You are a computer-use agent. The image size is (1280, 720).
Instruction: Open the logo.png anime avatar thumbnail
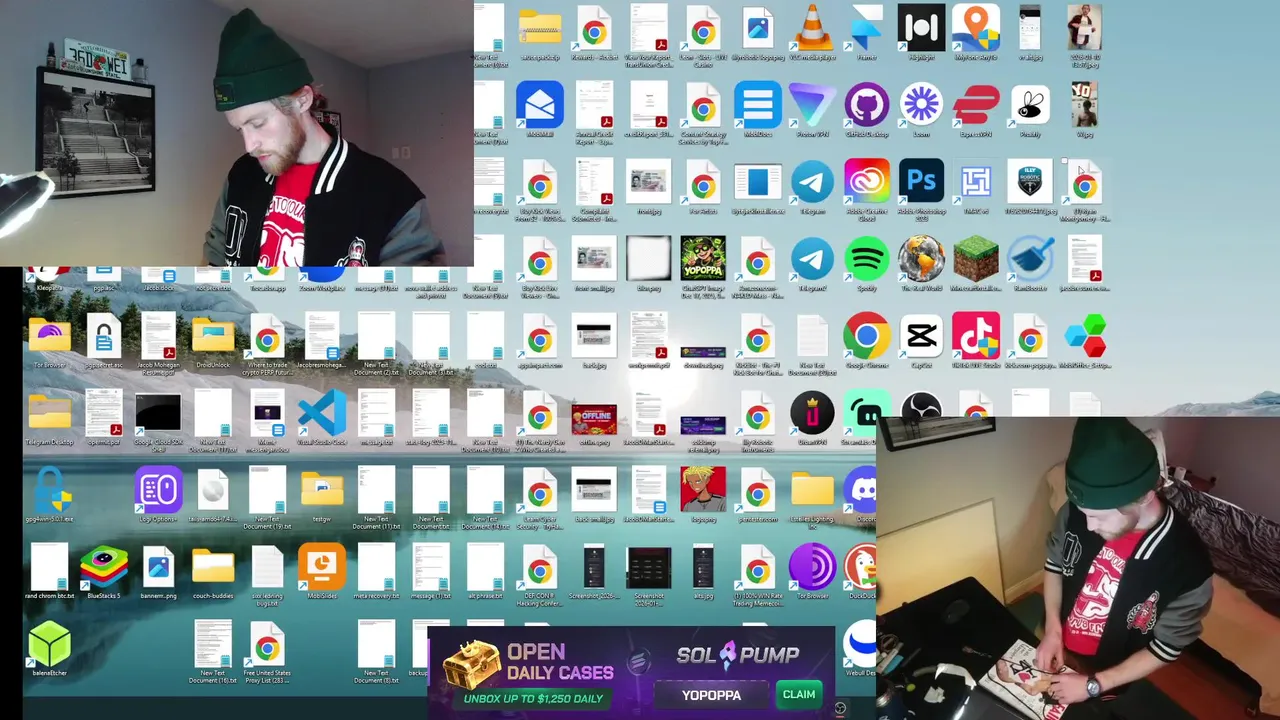(x=703, y=491)
